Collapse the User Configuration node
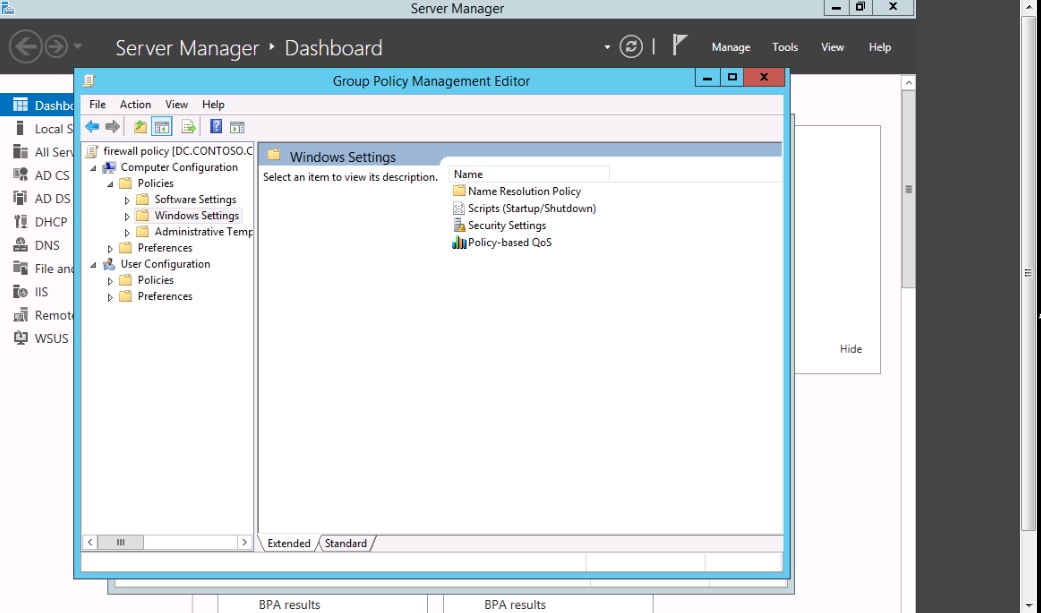This screenshot has height=613, width=1041. (x=94, y=265)
